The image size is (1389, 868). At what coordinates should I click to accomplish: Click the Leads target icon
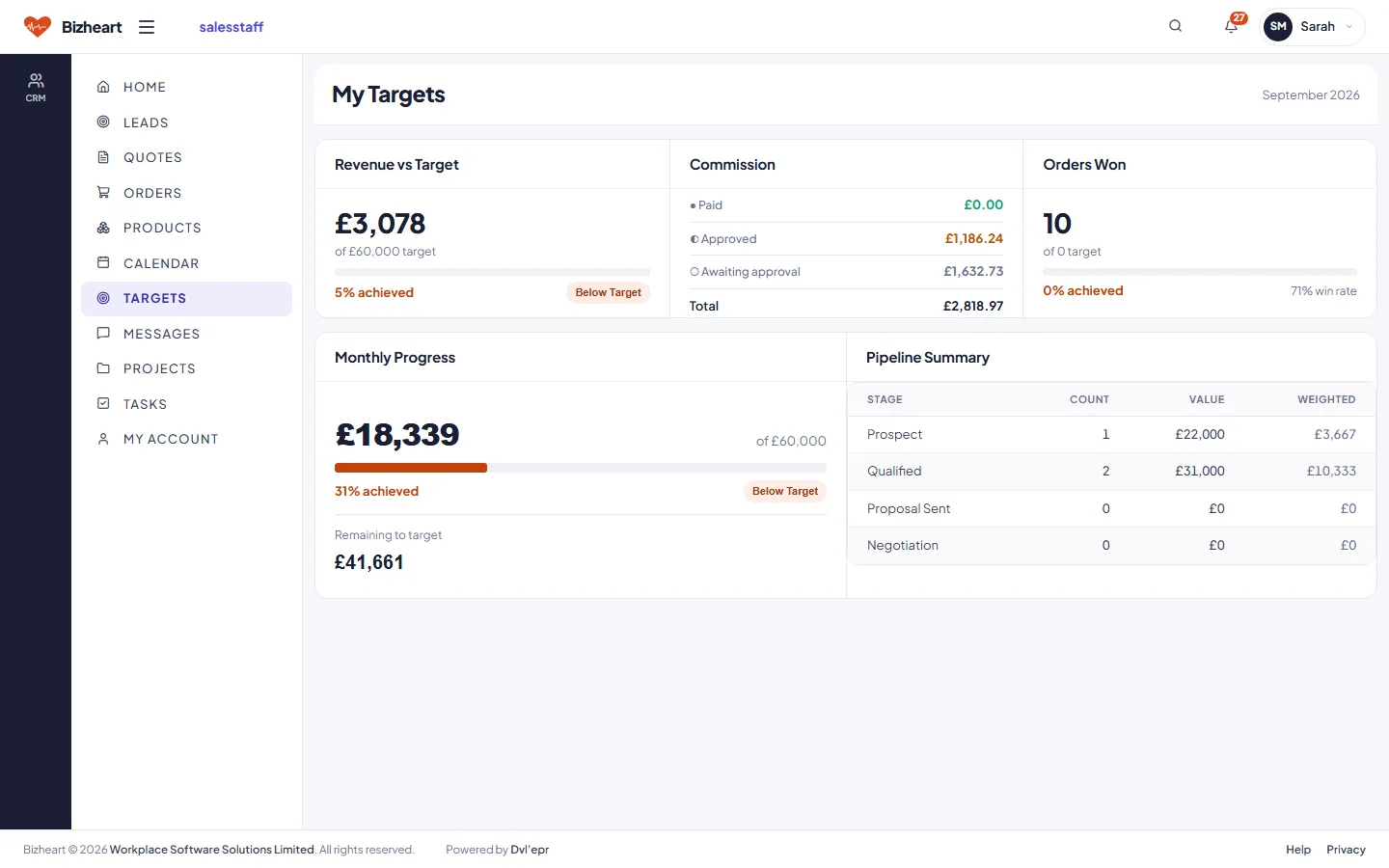pos(103,122)
